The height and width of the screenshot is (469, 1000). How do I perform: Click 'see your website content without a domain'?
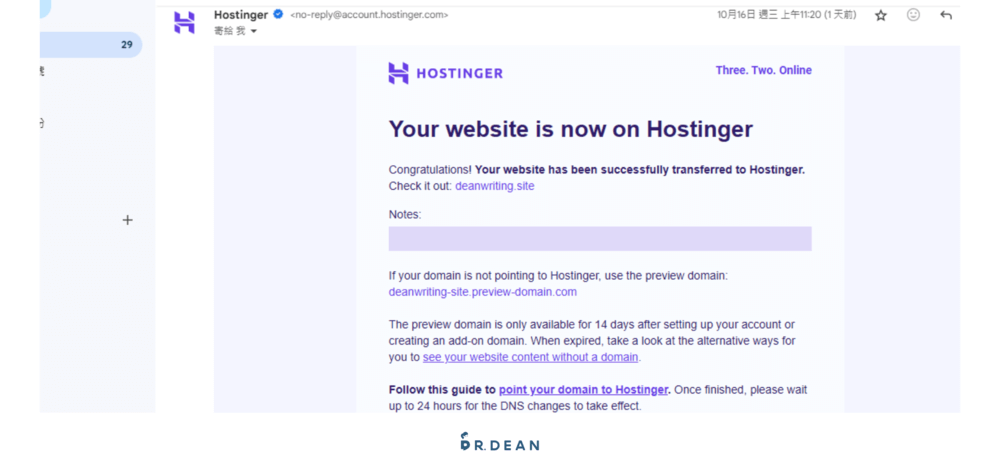click(530, 357)
